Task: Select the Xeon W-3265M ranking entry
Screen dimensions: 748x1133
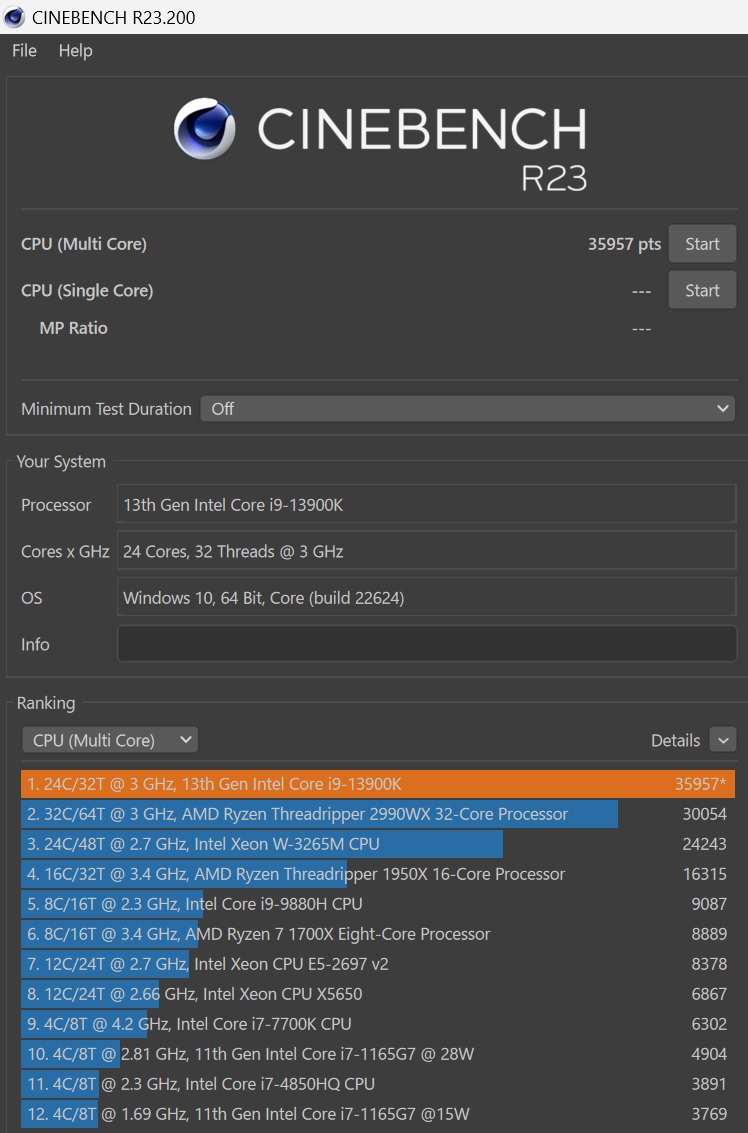Action: coord(378,844)
